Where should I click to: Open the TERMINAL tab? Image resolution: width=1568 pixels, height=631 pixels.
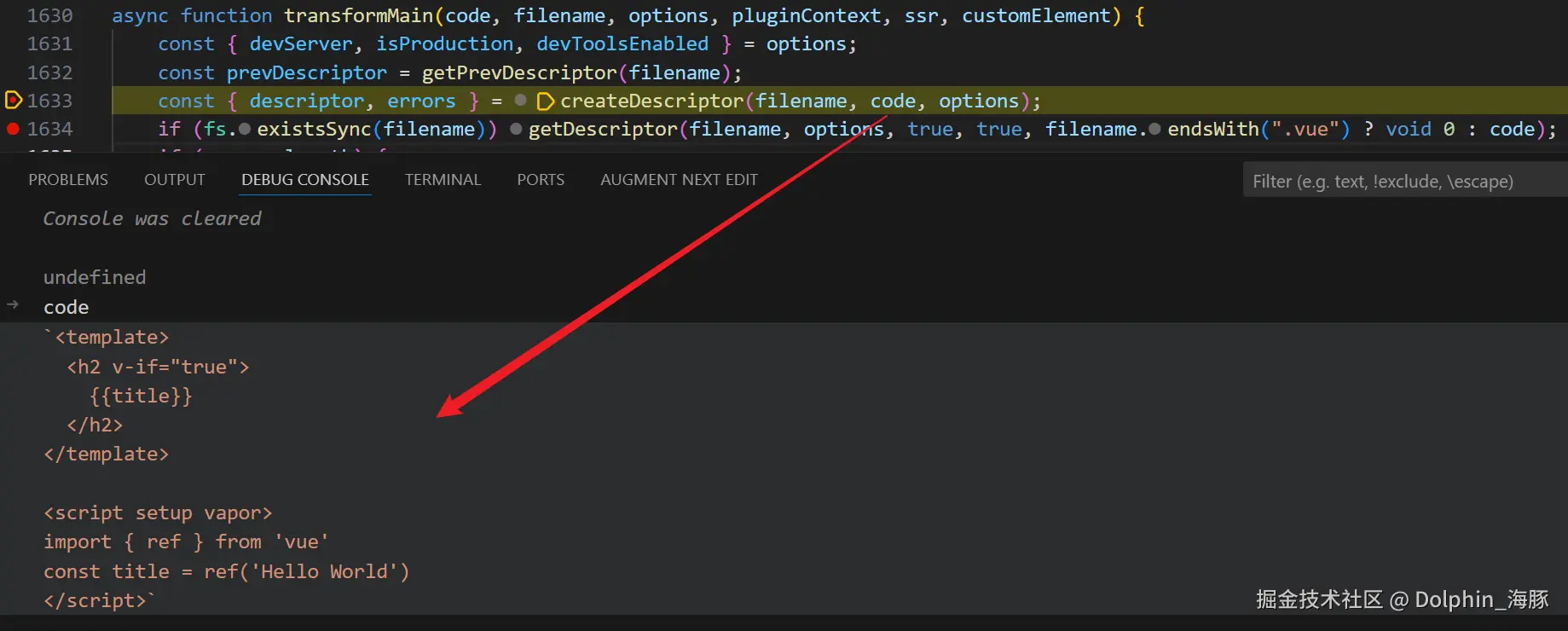point(443,180)
